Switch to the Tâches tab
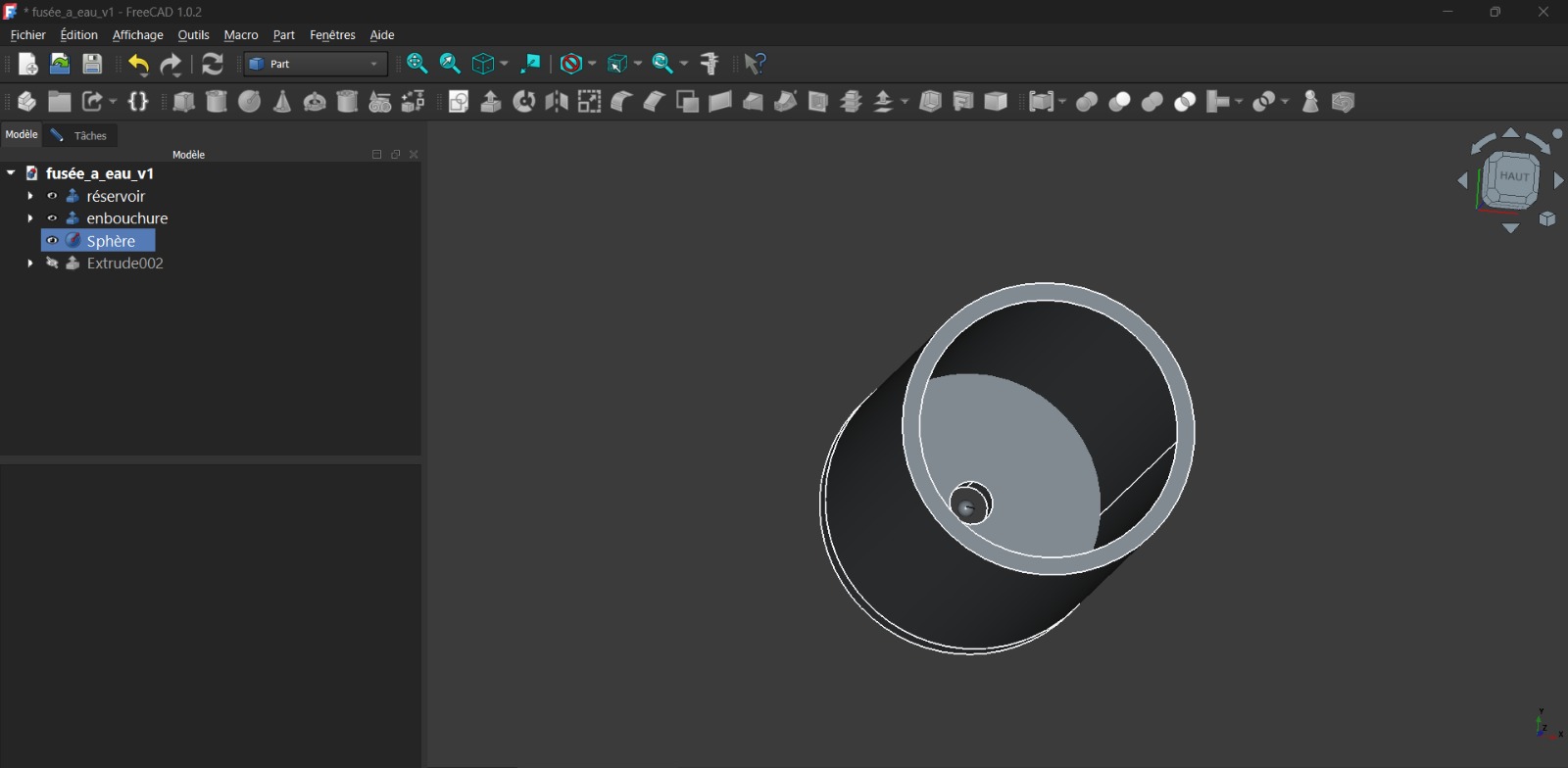This screenshot has height=768, width=1568. coord(89,136)
